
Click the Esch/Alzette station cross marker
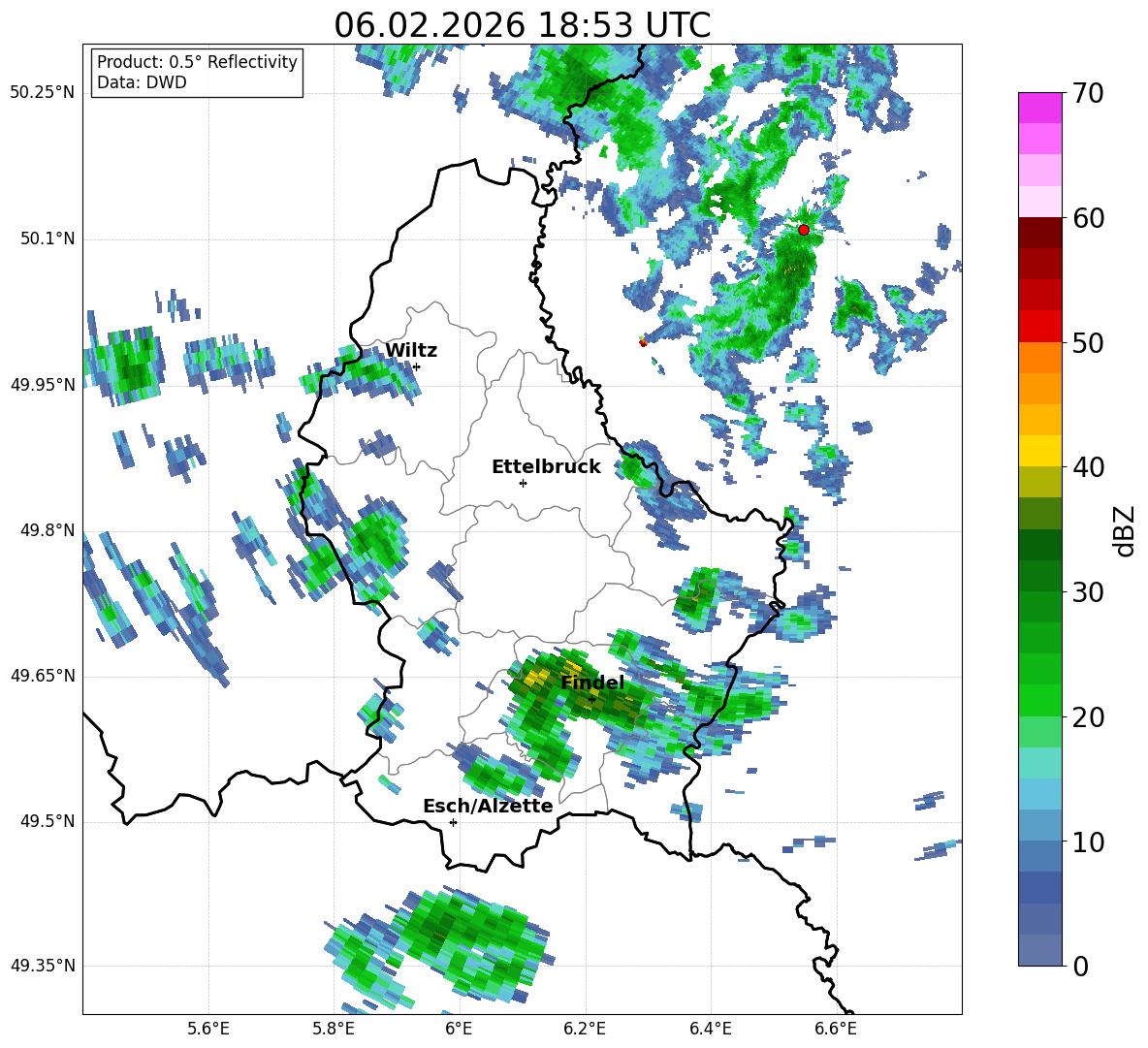pos(453,822)
